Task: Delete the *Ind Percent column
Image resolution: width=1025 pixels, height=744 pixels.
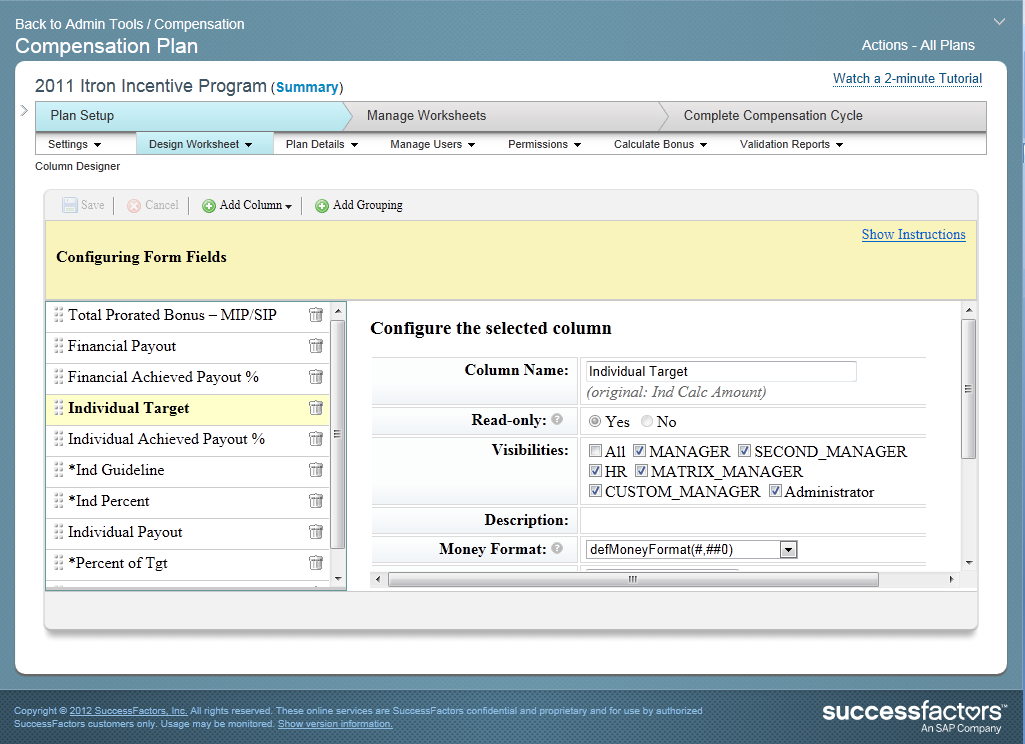Action: 316,501
